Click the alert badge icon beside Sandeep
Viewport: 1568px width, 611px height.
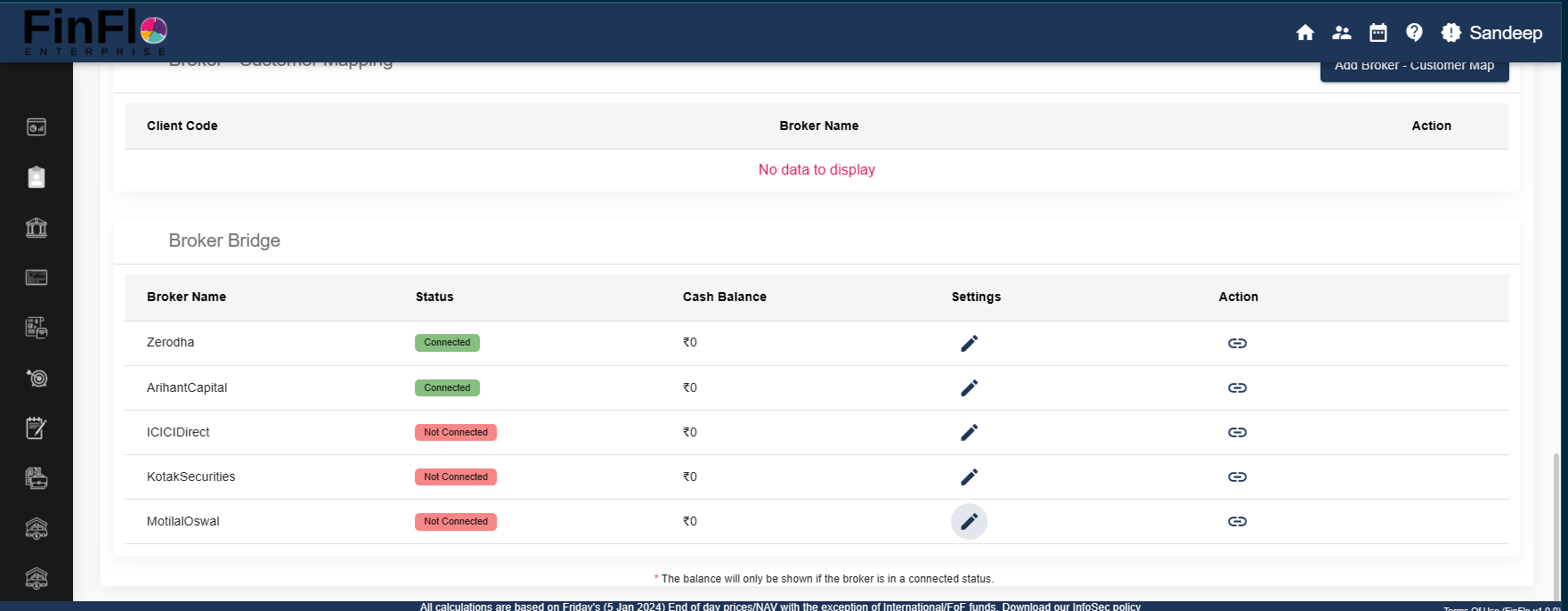click(1451, 33)
